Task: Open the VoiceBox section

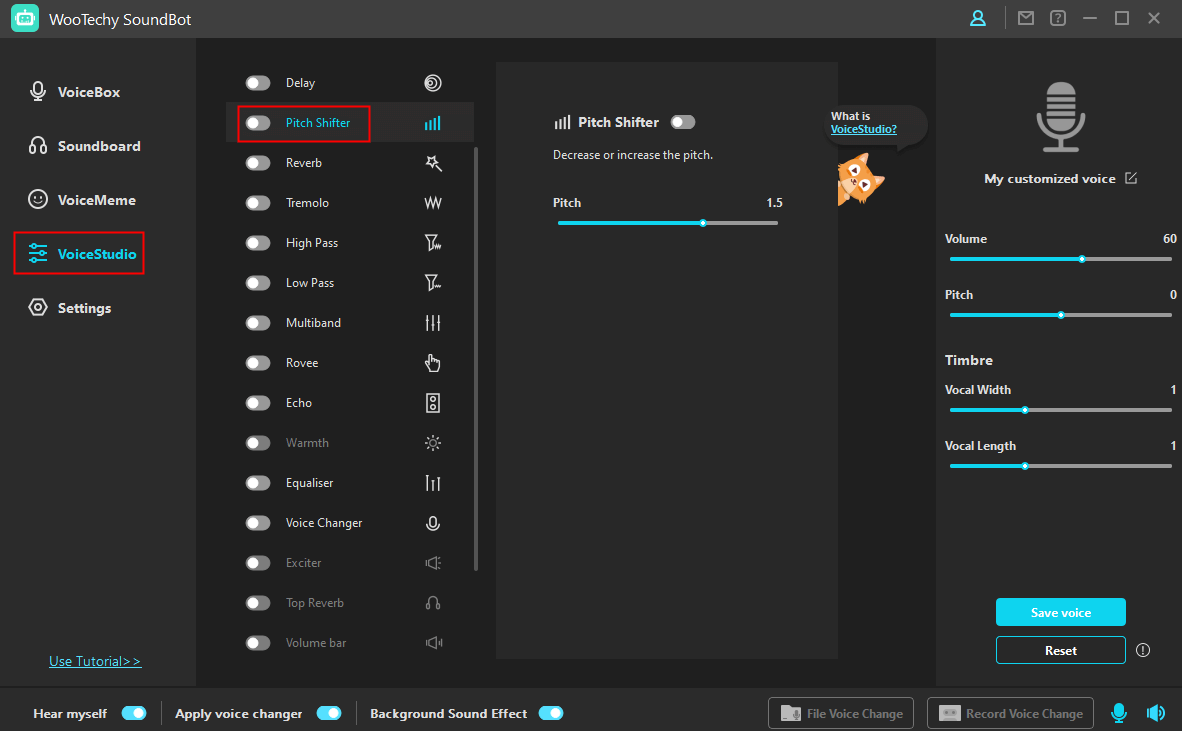Action: [90, 91]
